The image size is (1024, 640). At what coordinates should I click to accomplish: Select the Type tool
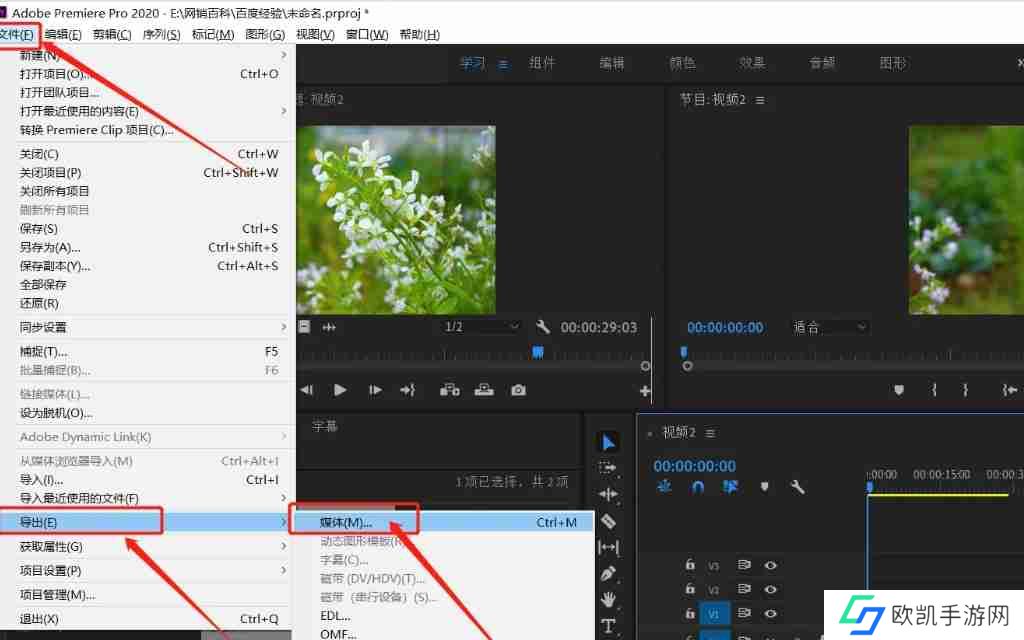[608, 624]
